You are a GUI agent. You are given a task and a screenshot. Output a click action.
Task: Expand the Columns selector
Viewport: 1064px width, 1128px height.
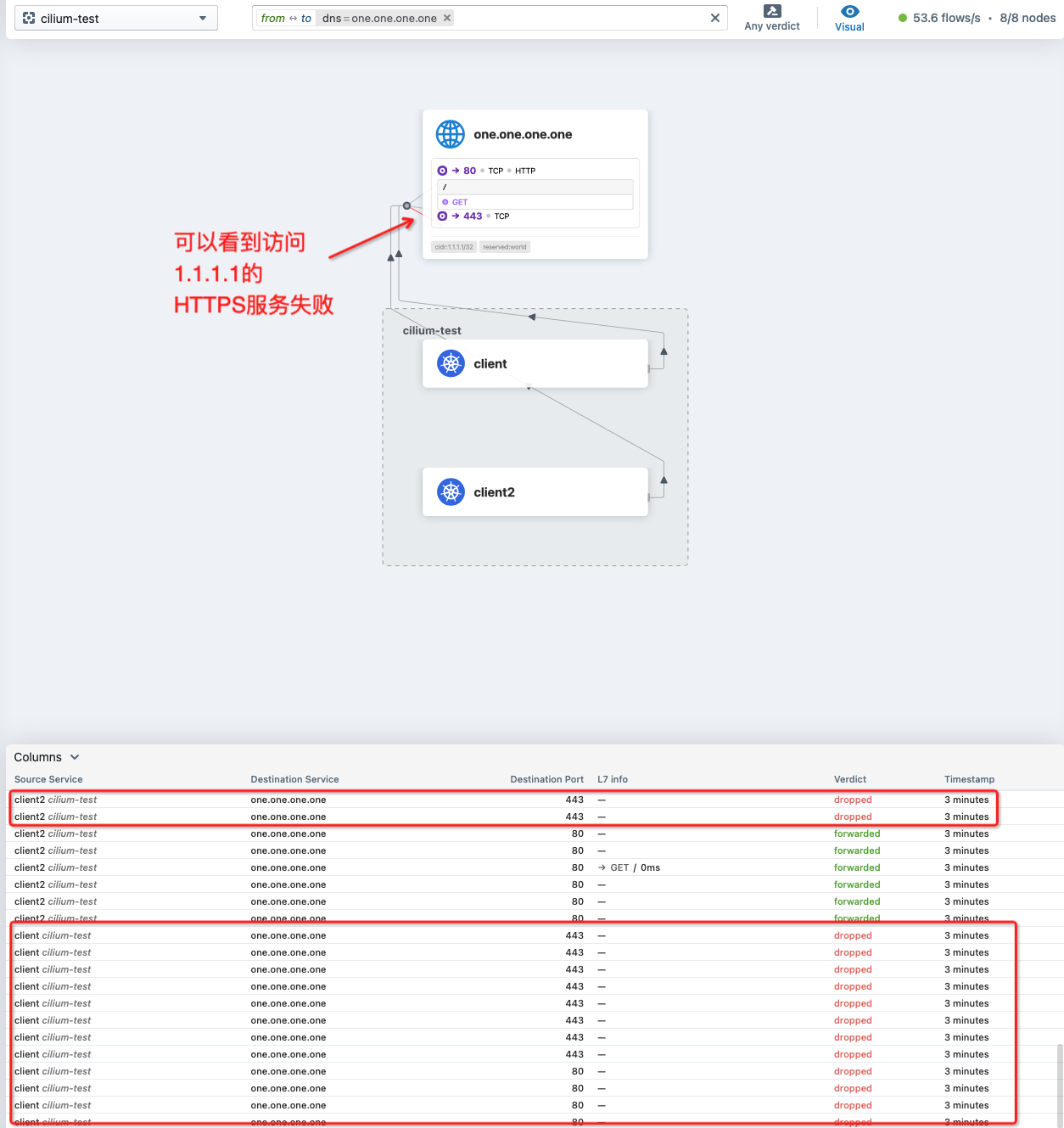click(47, 757)
